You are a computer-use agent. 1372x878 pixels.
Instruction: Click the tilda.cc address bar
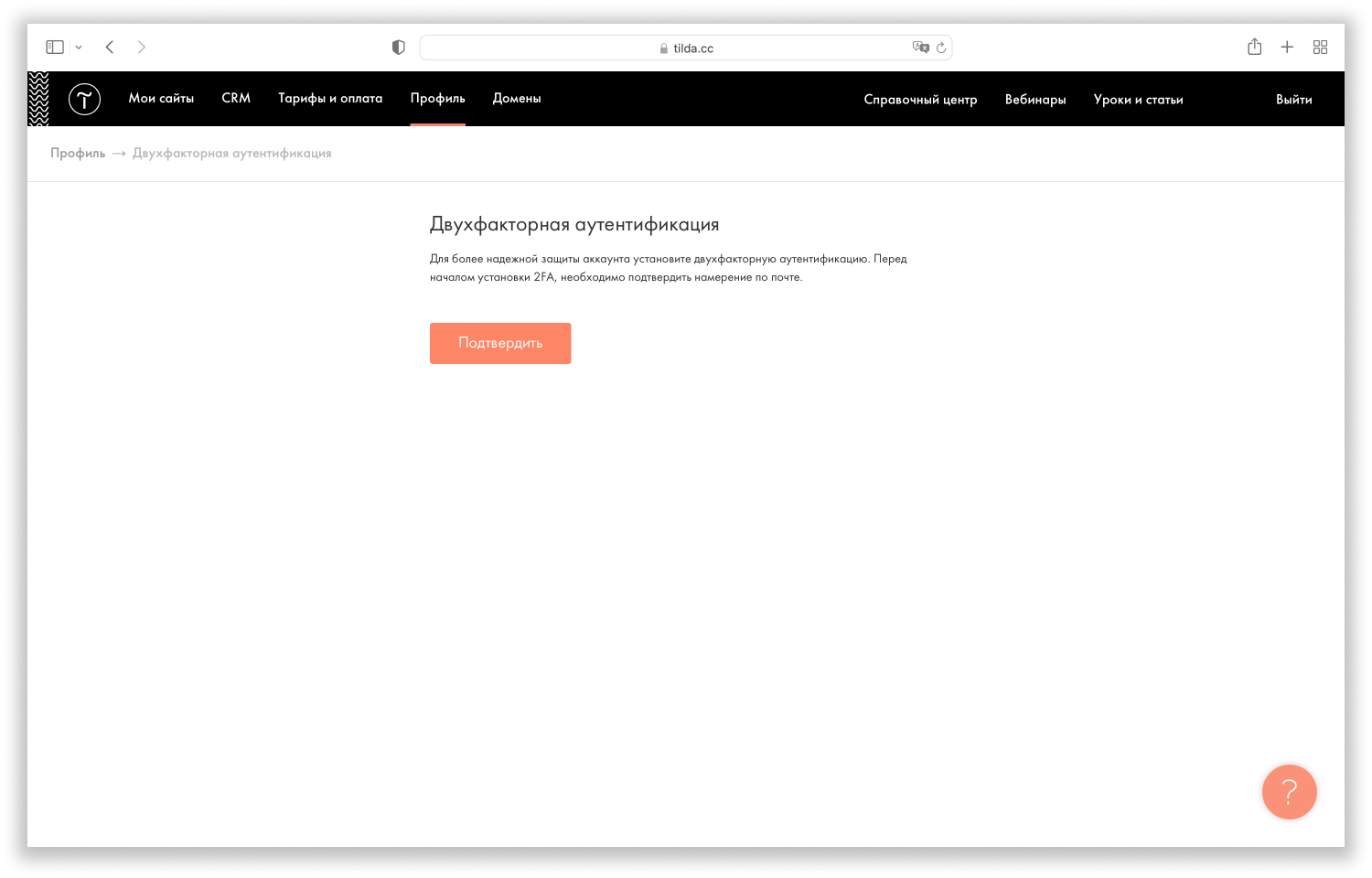(686, 48)
